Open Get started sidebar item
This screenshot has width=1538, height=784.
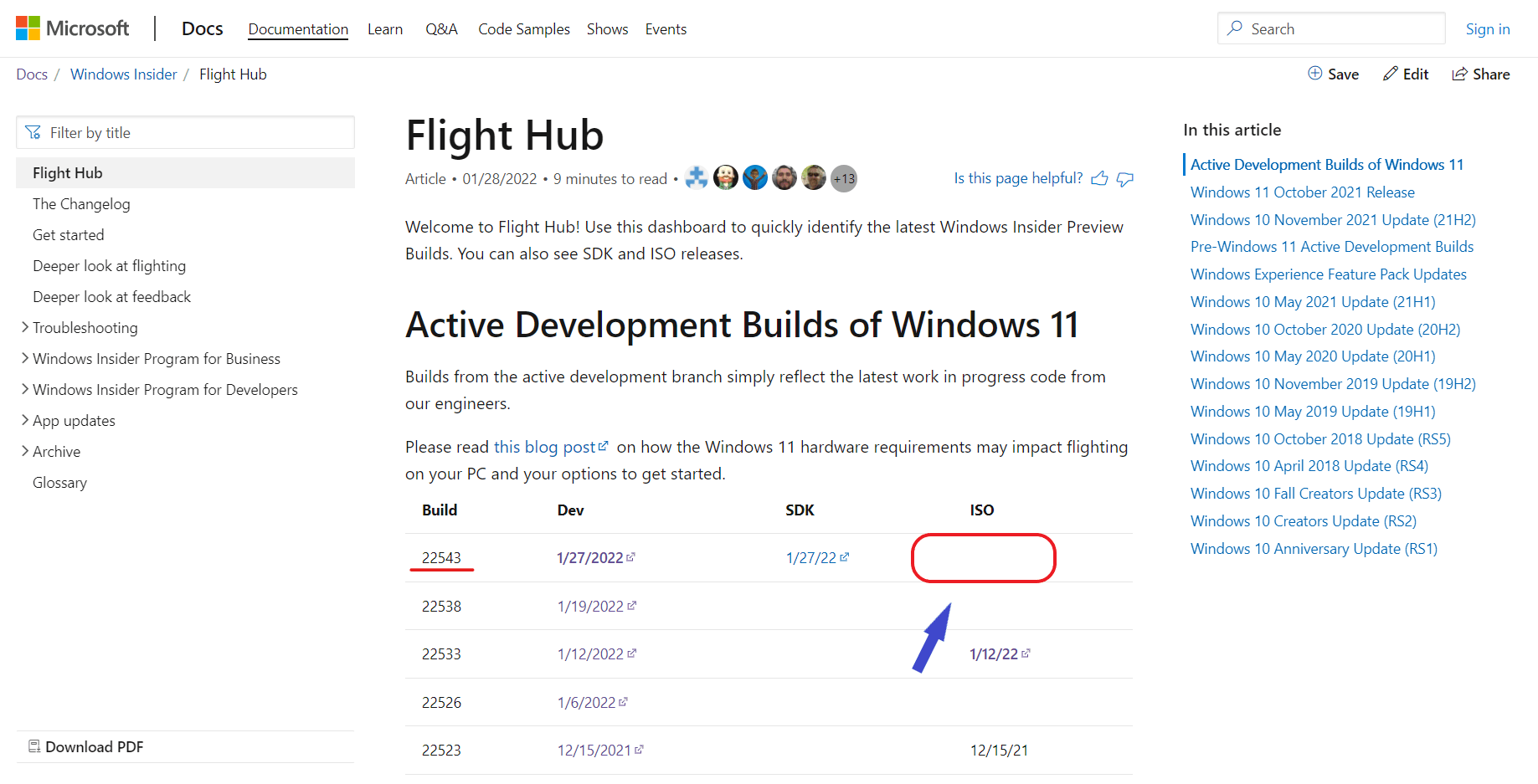coord(69,235)
